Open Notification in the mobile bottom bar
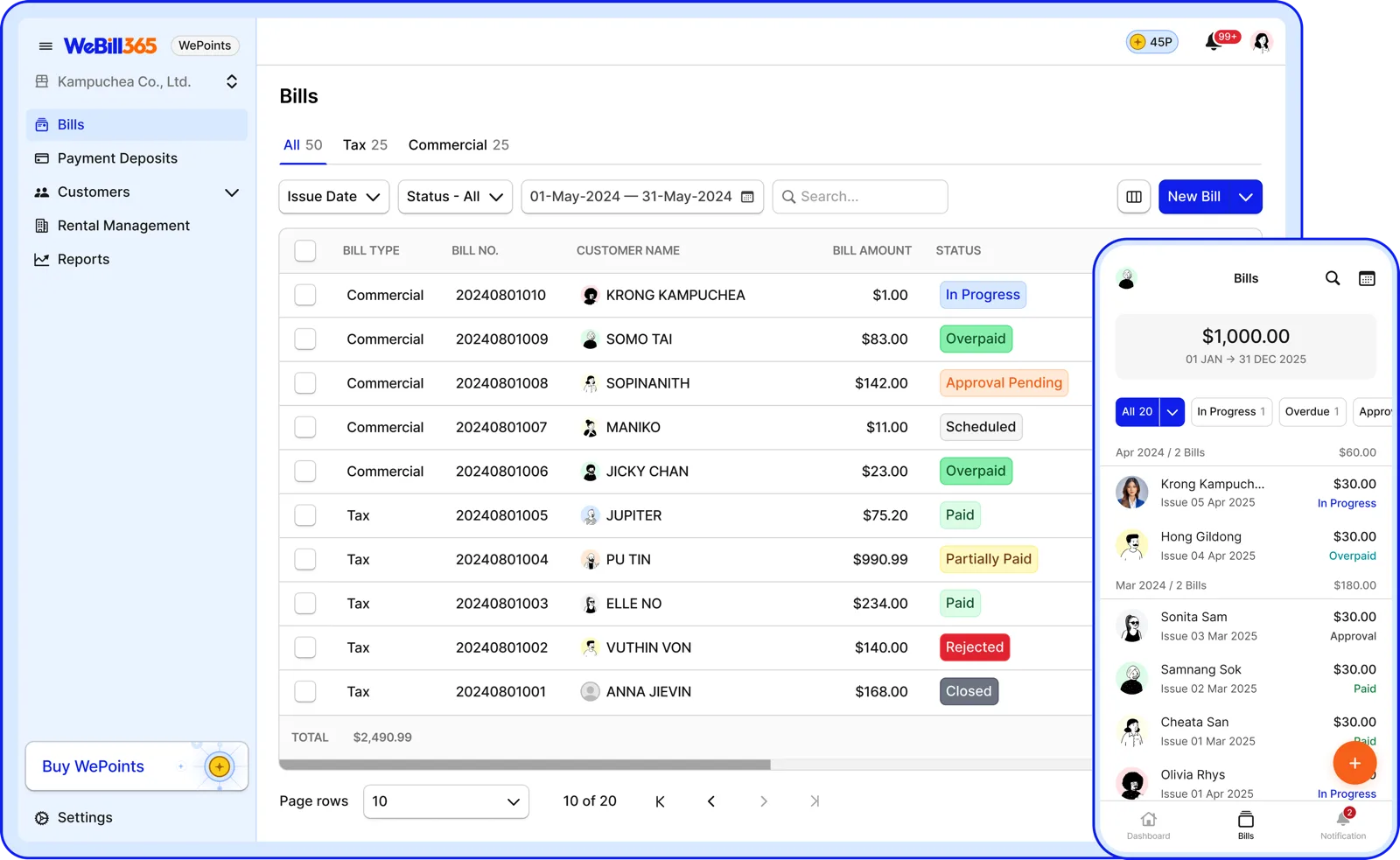 pyautogui.click(x=1343, y=825)
